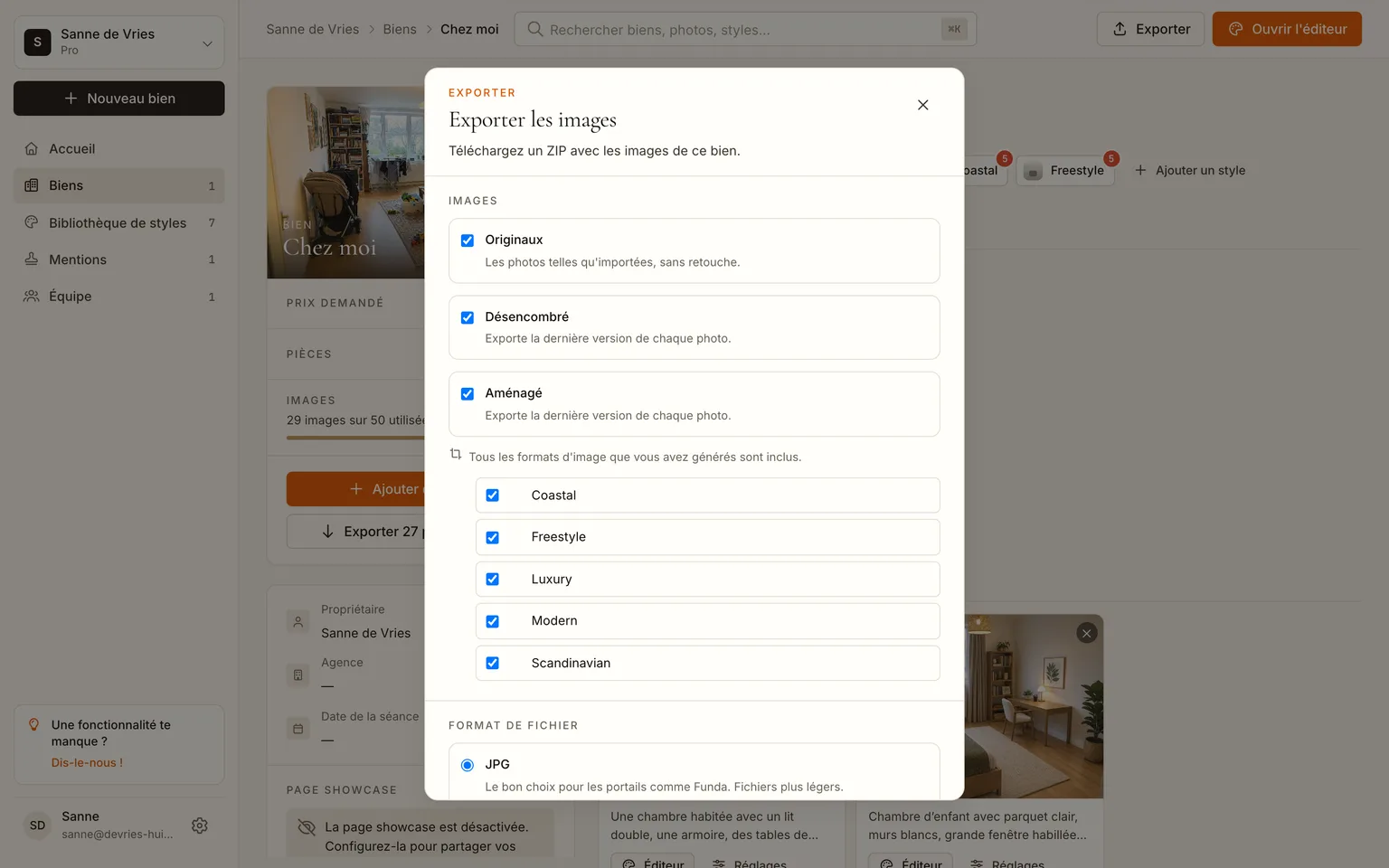The width and height of the screenshot is (1389, 868).
Task: Click the images usage progress bar
Action: click(x=356, y=438)
